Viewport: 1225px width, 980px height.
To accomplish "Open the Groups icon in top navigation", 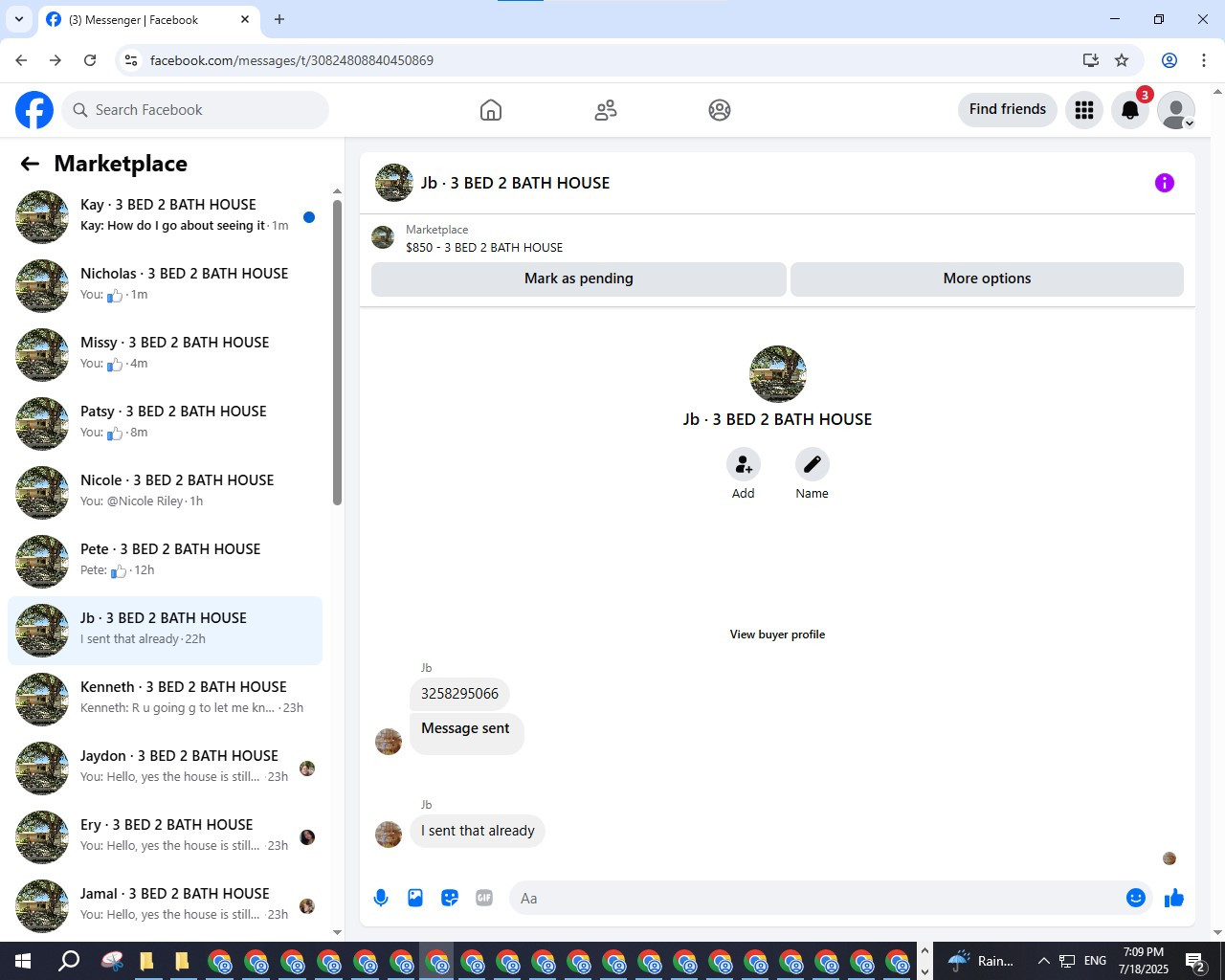I will pyautogui.click(x=720, y=110).
